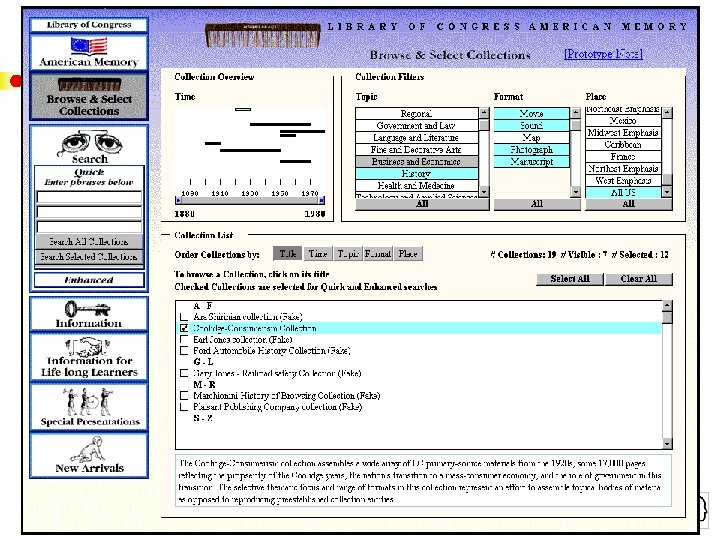The width and height of the screenshot is (720, 540).
Task: Deselect the History topic filter
Action: coord(416,174)
